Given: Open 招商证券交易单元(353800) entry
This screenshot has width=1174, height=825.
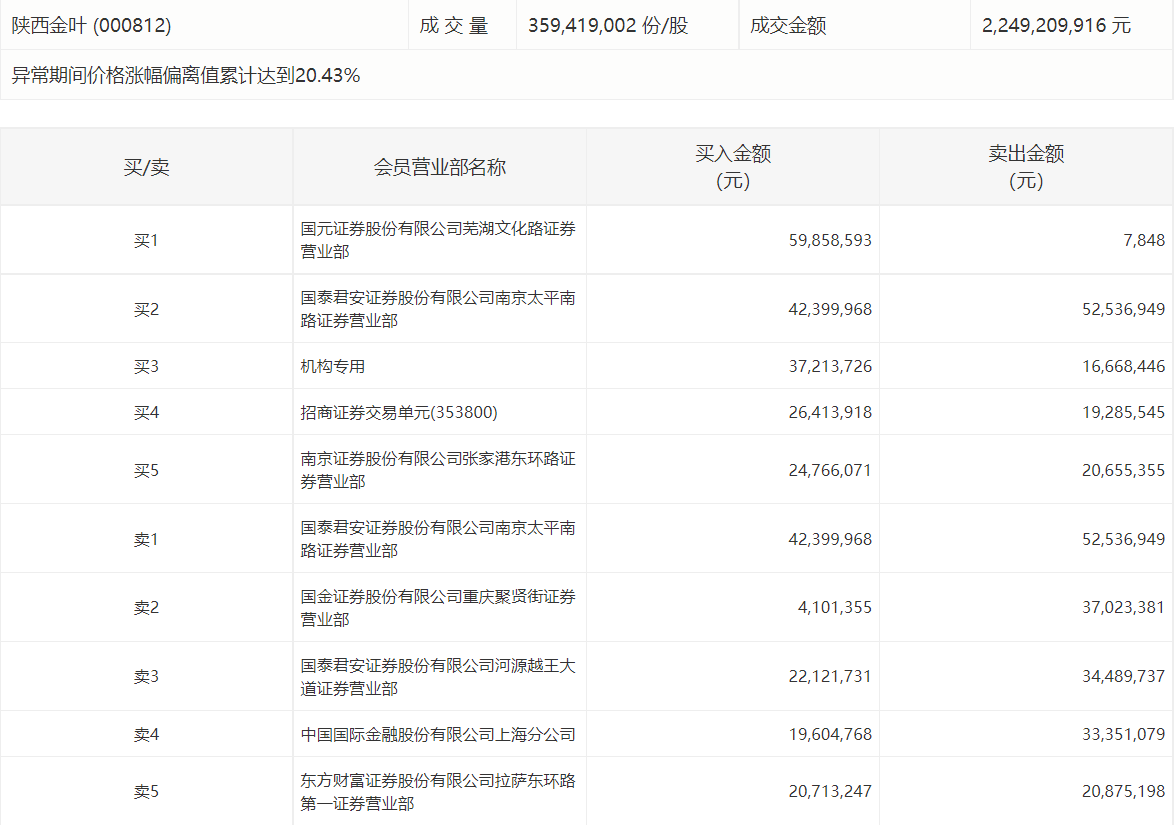Looking at the screenshot, I should tap(399, 412).
